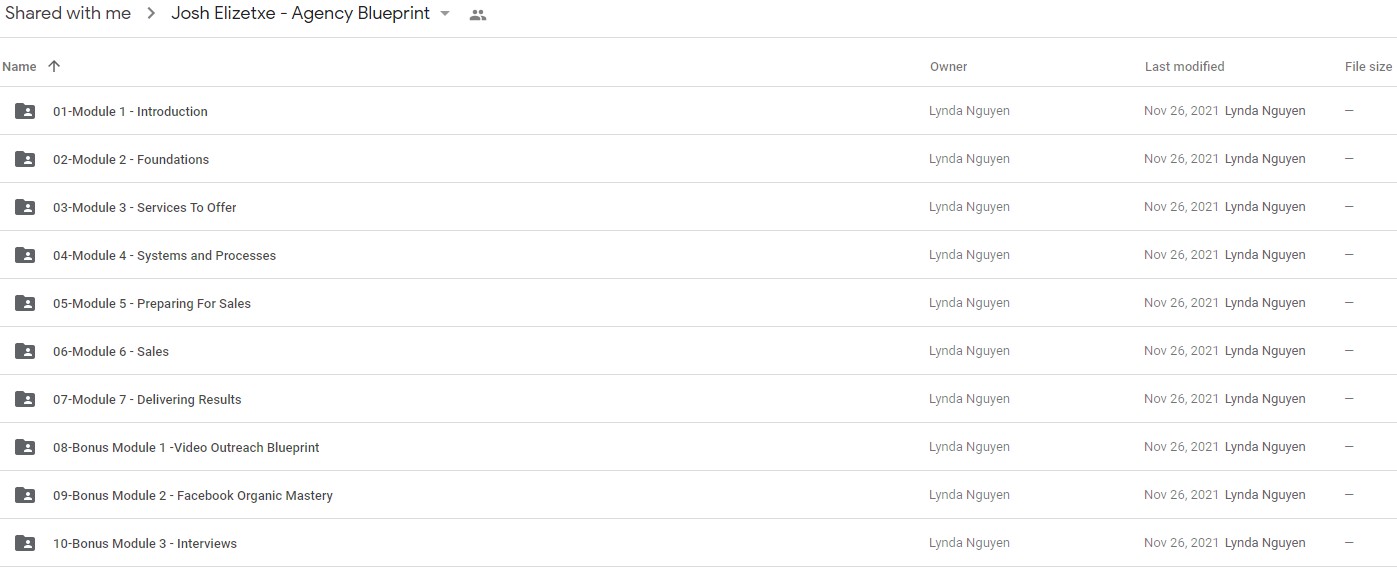
Task: Click the shared folder icon for Module 1 - Introduction
Action: coord(25,111)
